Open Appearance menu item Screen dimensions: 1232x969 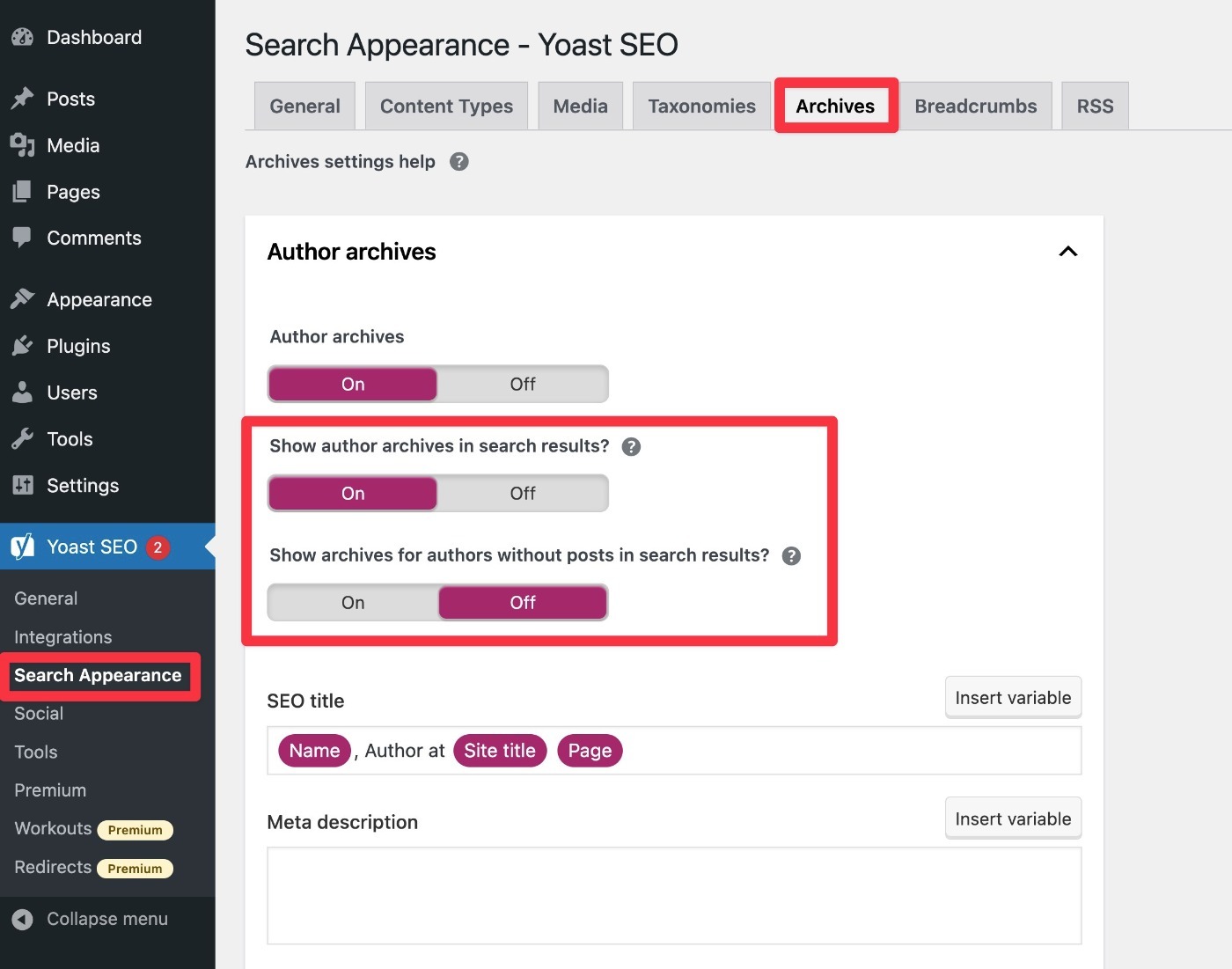99,299
